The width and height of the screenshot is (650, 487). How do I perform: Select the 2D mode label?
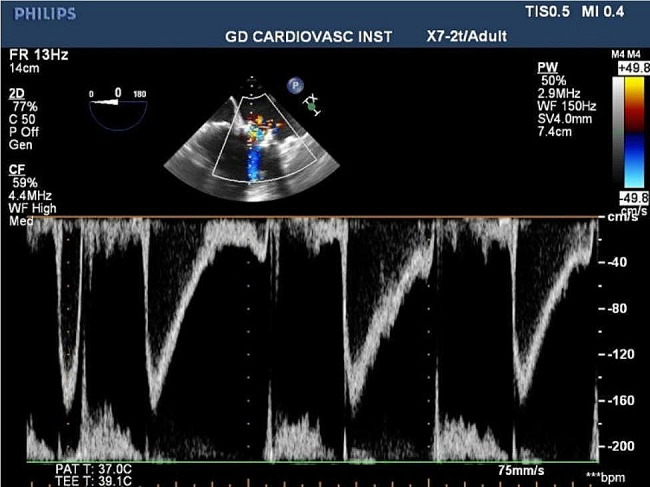click(17, 91)
